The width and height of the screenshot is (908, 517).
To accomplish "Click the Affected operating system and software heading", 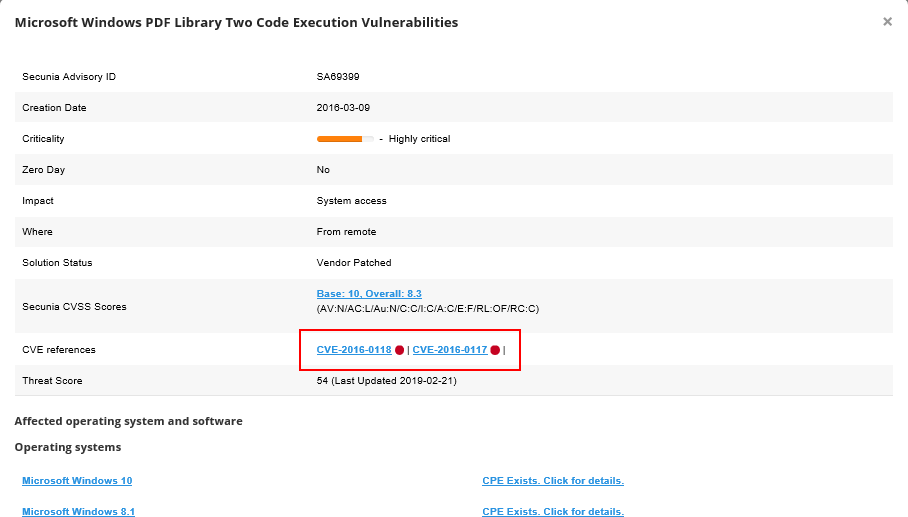I will click(128, 421).
